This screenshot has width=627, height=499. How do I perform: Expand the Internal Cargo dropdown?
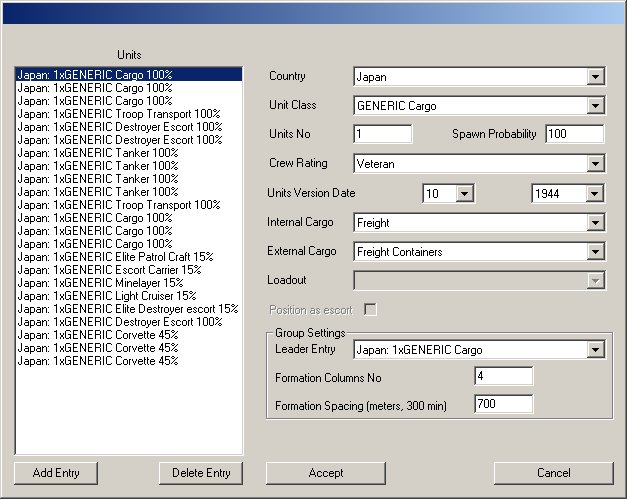tap(479, 223)
